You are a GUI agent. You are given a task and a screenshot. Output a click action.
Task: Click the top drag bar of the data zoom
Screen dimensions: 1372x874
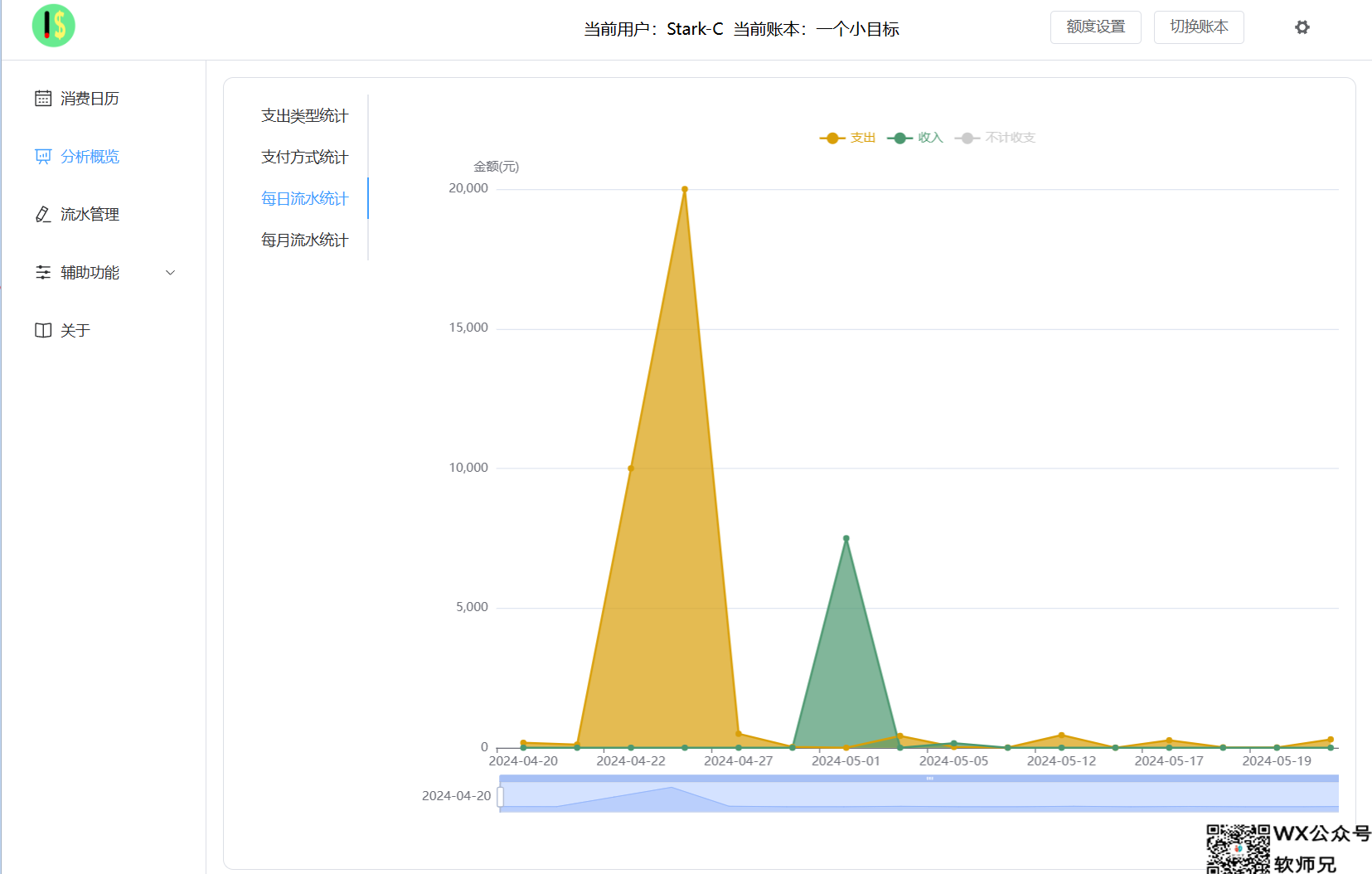click(x=919, y=779)
